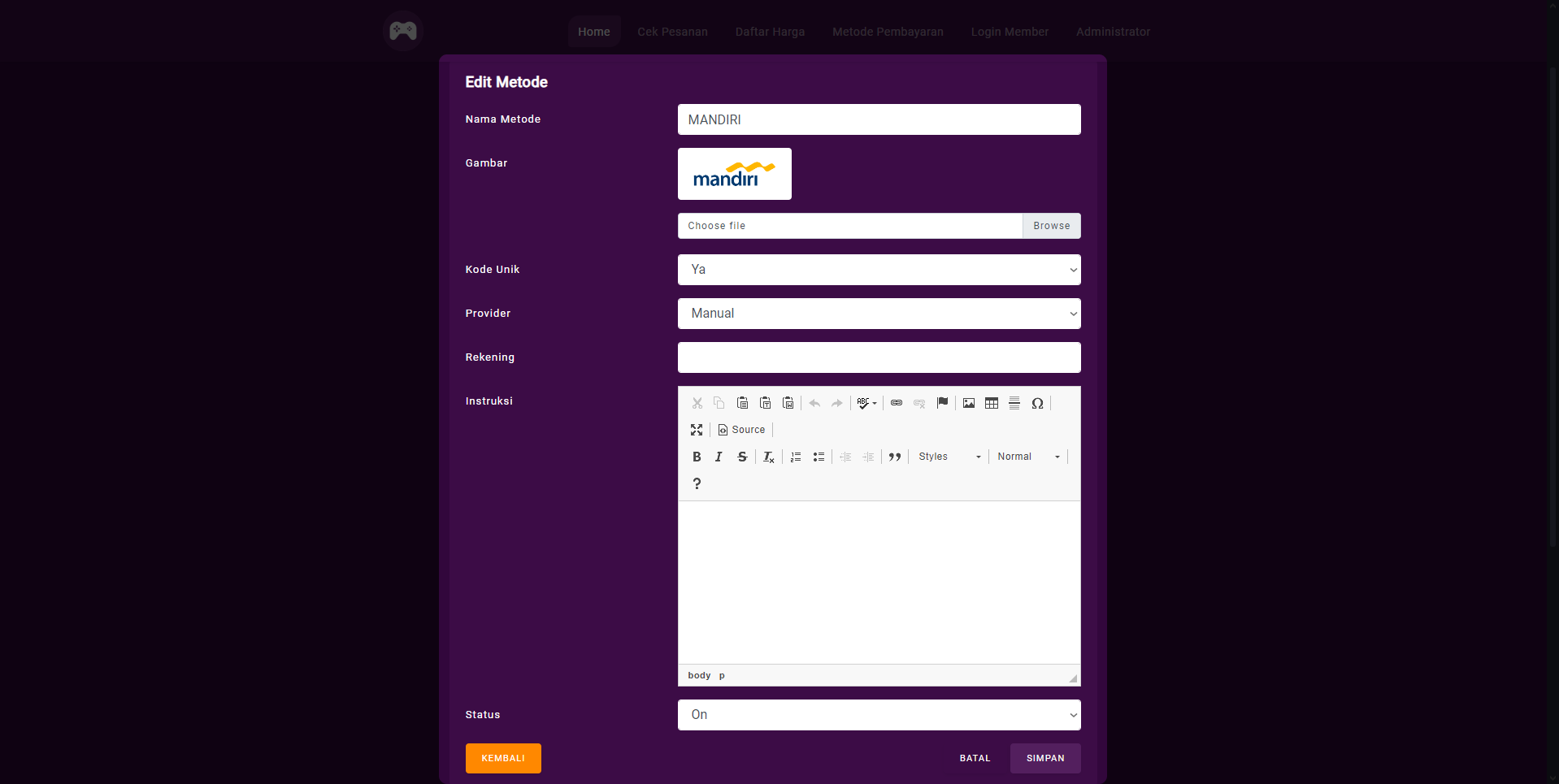This screenshot has height=784, width=1559.
Task: Insert an image in the editor
Action: pyautogui.click(x=969, y=403)
